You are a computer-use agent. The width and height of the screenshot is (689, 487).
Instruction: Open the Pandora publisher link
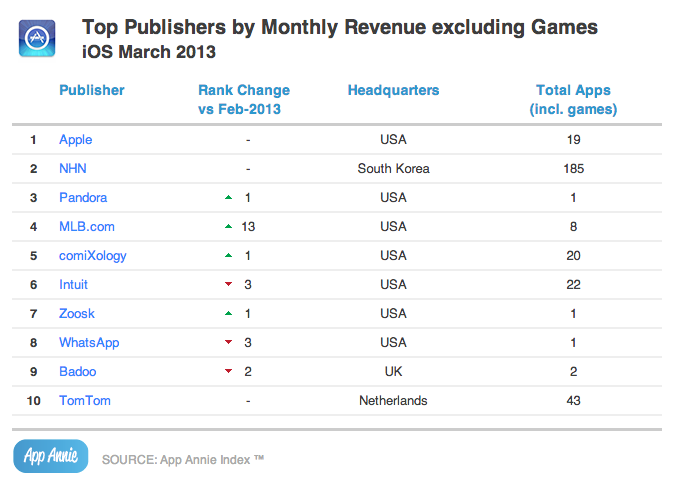(83, 197)
